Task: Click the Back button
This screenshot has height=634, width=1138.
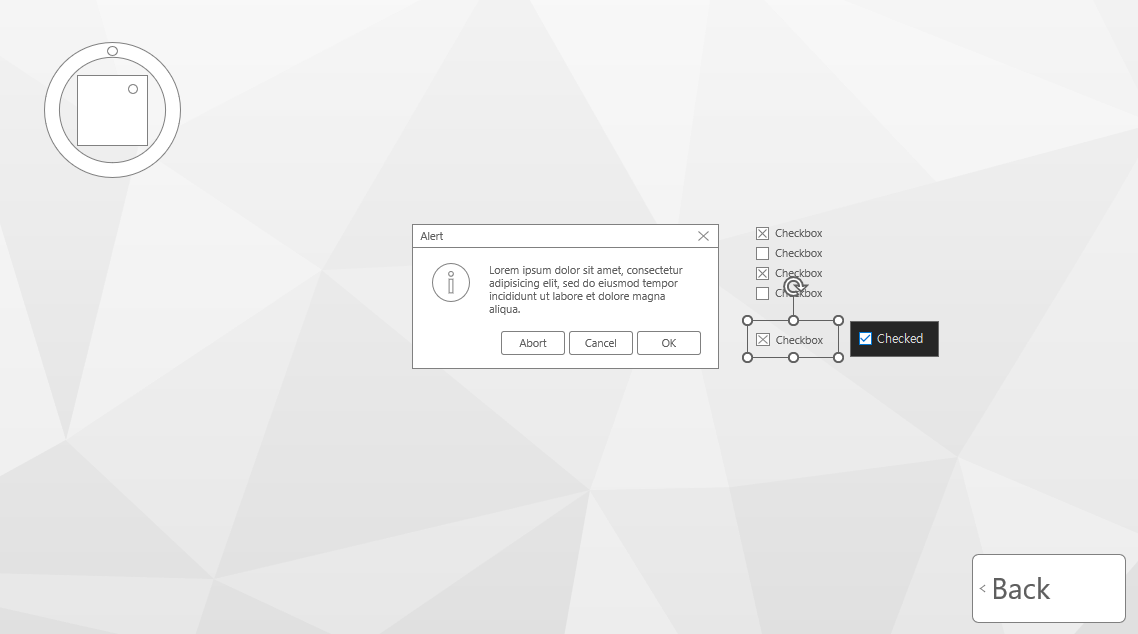Action: [1049, 588]
